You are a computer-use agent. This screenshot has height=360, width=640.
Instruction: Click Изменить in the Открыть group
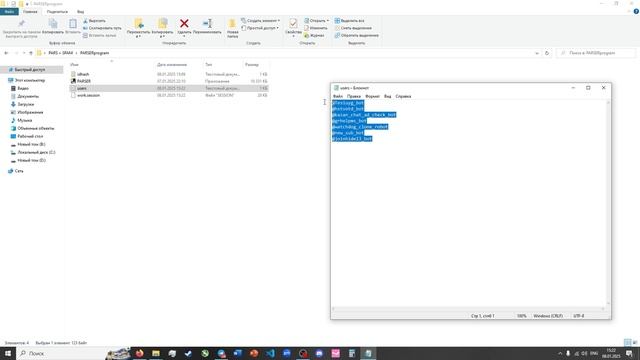pos(316,28)
